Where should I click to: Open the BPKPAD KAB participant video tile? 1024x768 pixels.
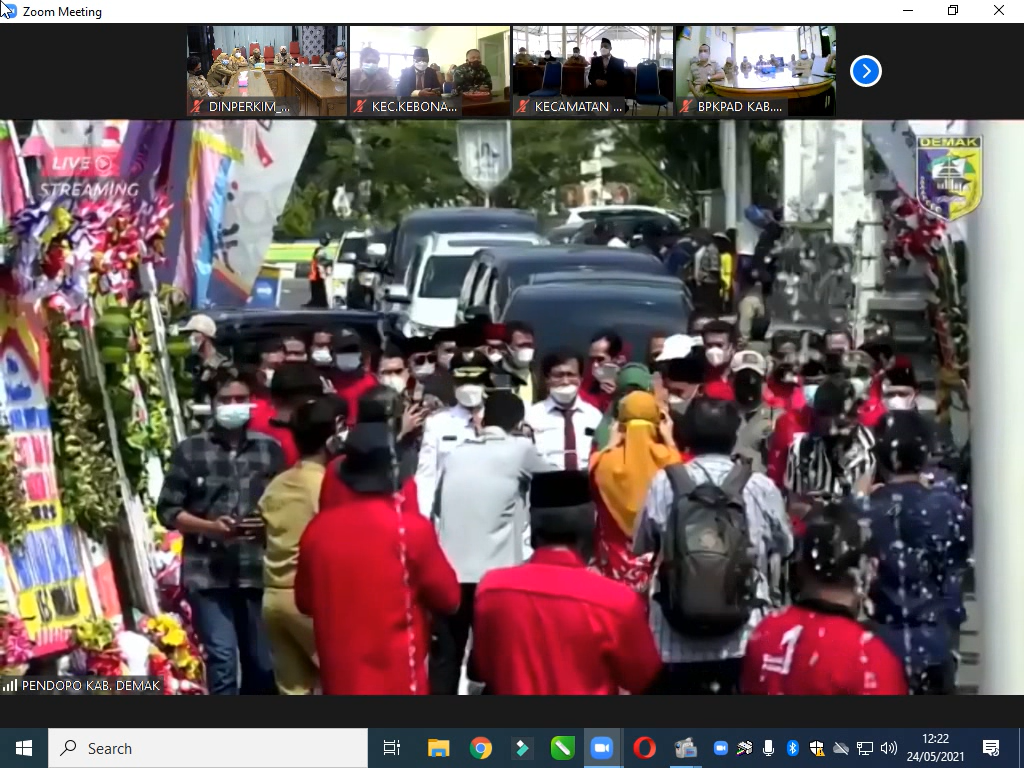(x=755, y=71)
